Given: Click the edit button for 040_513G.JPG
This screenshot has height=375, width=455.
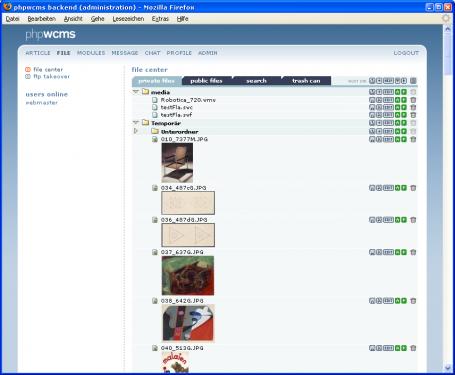Looking at the screenshot, I should tap(388, 348).
